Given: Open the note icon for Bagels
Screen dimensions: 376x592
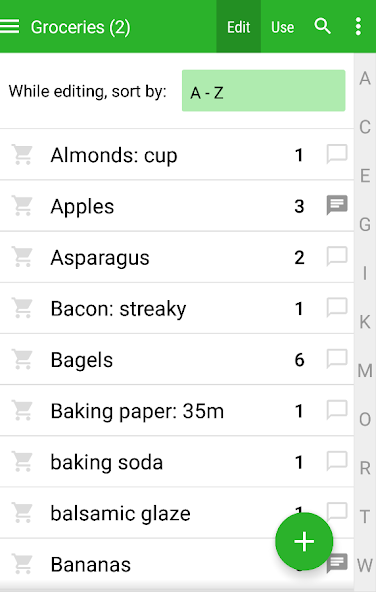Looking at the screenshot, I should (337, 359).
